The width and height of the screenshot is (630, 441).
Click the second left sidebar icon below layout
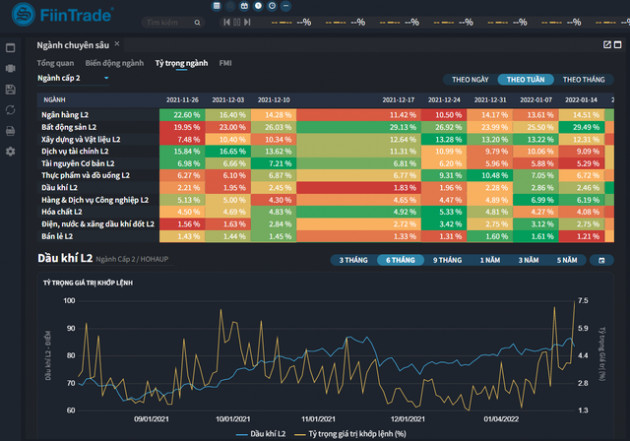click(x=10, y=68)
